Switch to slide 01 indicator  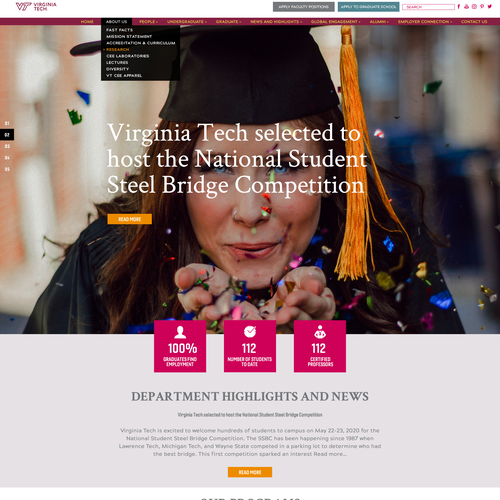click(7, 123)
